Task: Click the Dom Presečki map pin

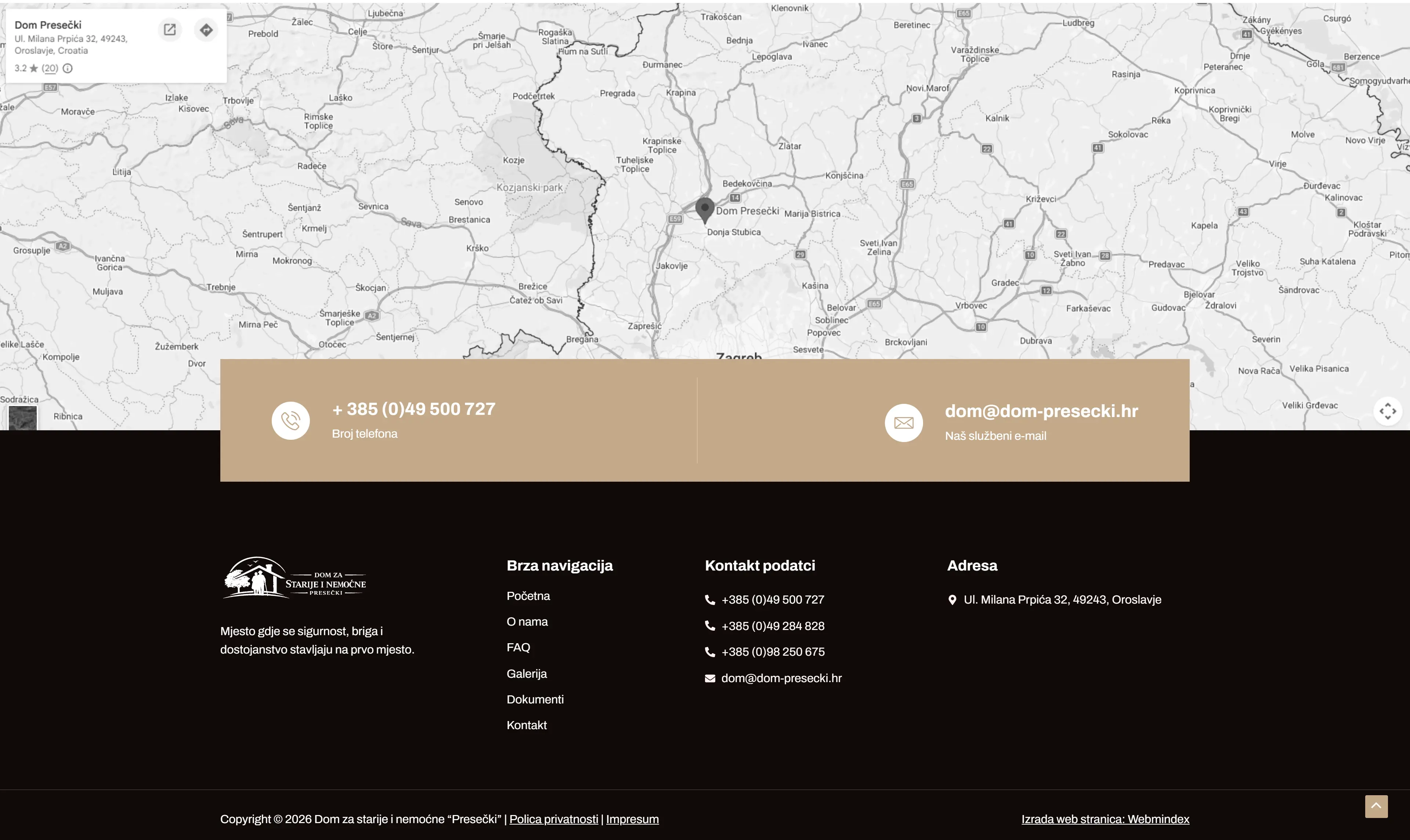Action: (x=705, y=210)
